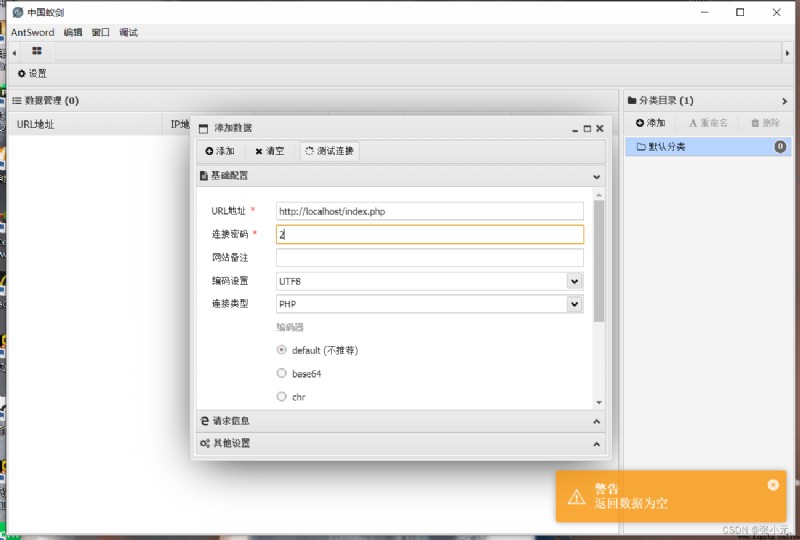Click the warning triangle icon in the notification
Image resolution: width=800 pixels, height=540 pixels.
point(577,496)
